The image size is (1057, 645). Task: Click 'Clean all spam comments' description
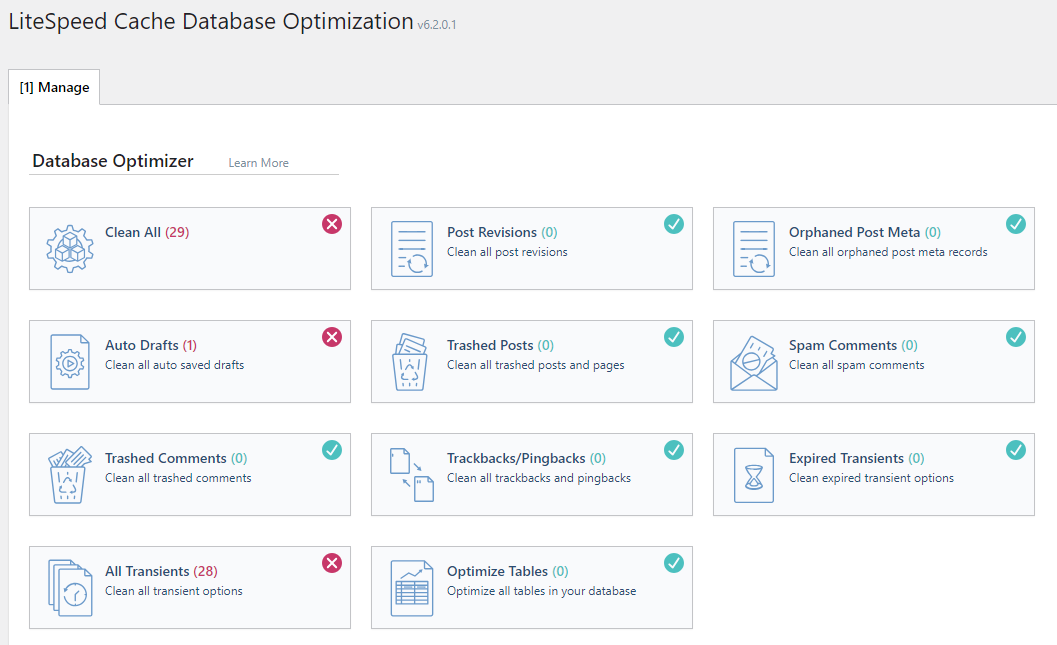(x=856, y=365)
